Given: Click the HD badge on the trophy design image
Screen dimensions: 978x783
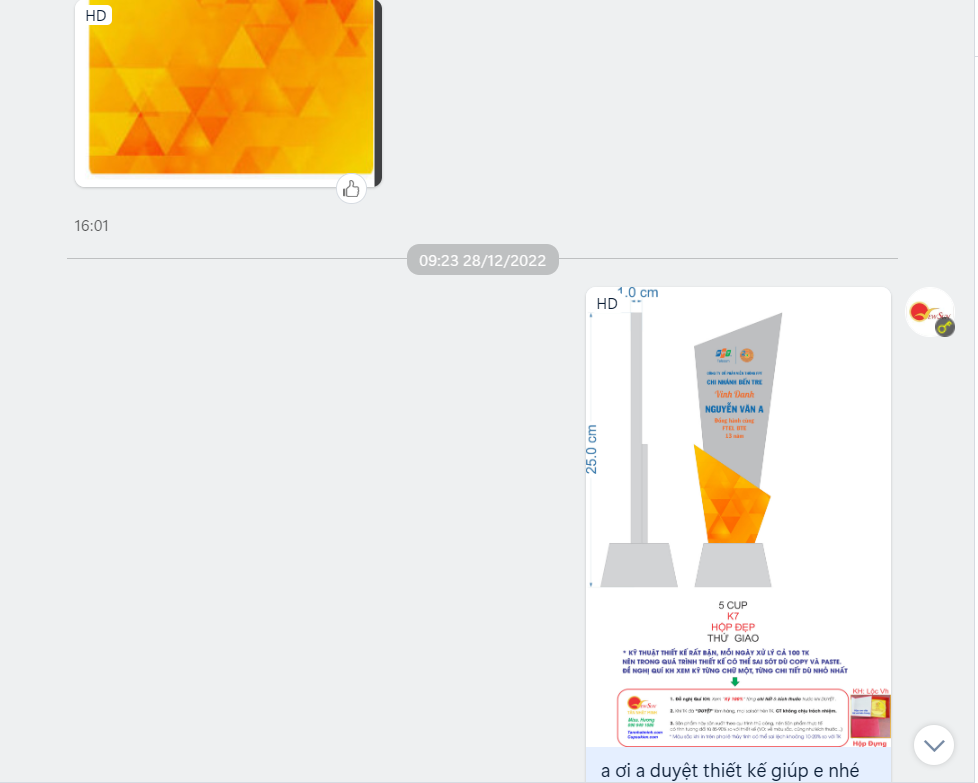Looking at the screenshot, I should point(607,303).
